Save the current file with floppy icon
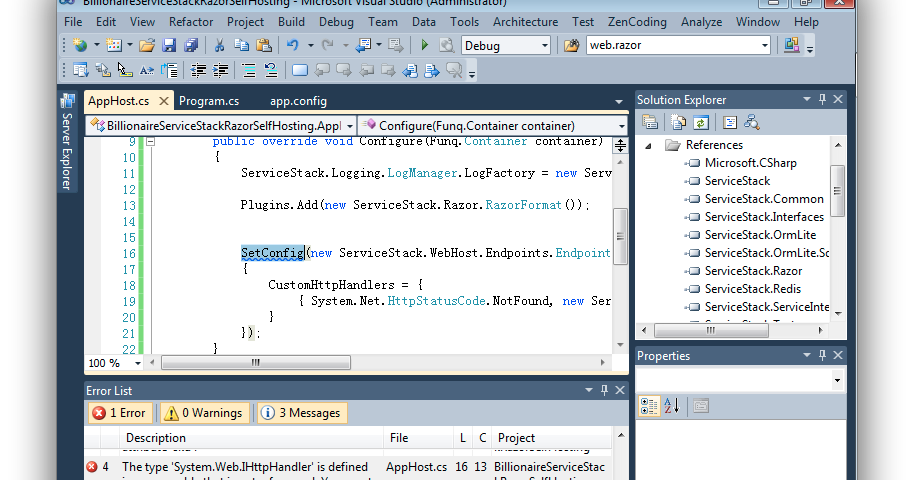The height and width of the screenshot is (480, 914). (169, 45)
